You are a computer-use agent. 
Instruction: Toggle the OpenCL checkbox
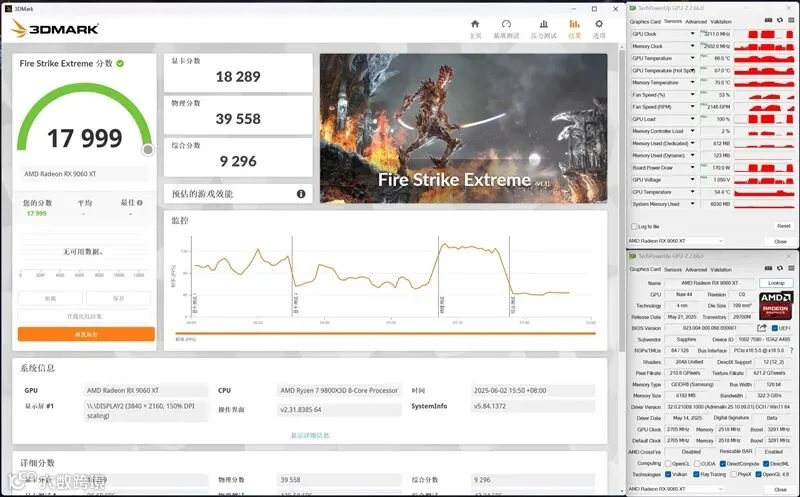668,464
